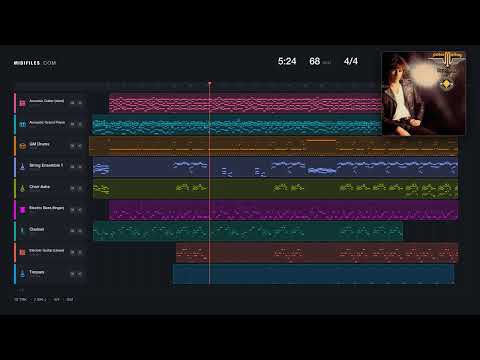This screenshot has width=480, height=360.
Task: Select the Timpani track name
Action: [x=37, y=272]
